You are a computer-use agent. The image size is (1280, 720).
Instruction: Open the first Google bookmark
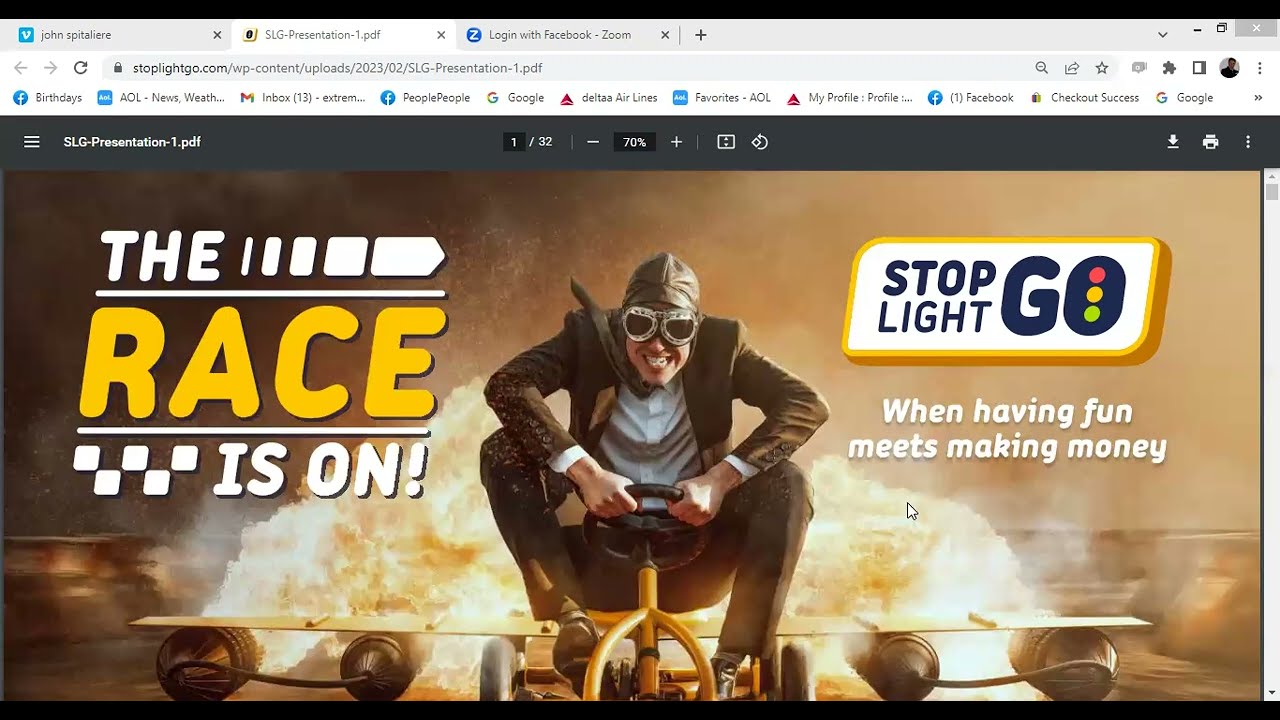(x=515, y=98)
